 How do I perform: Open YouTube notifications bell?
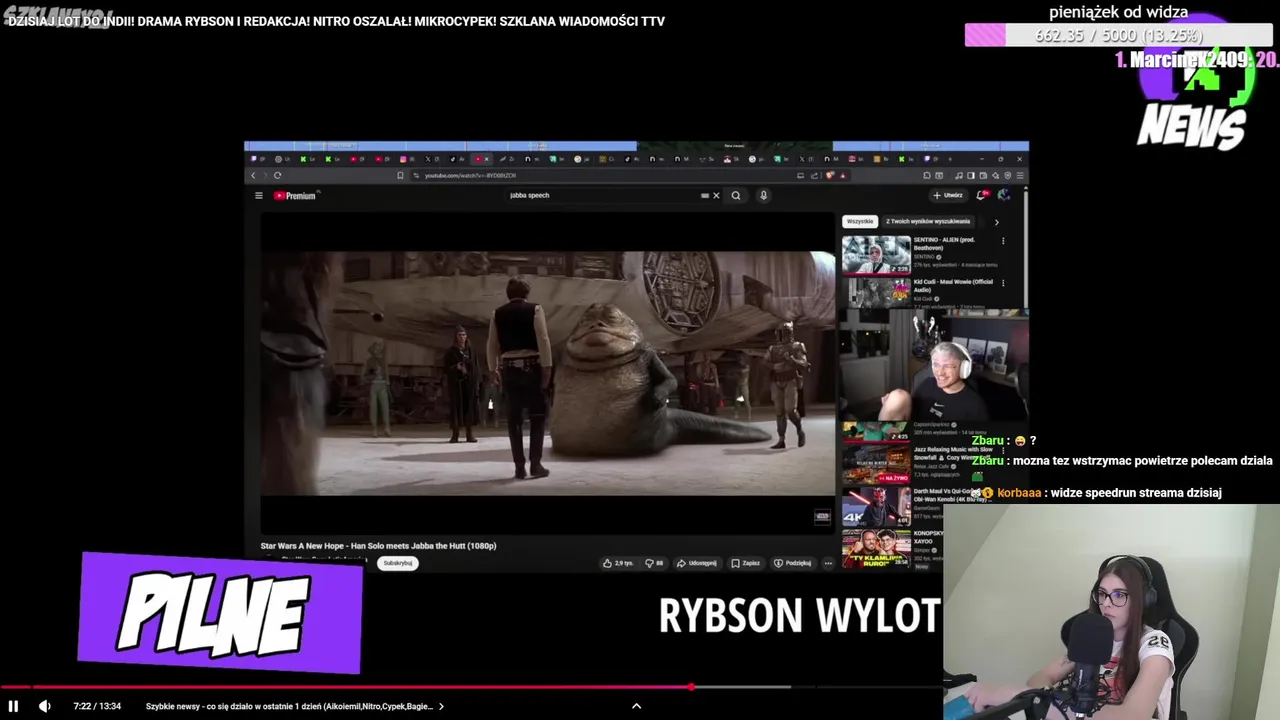coord(982,195)
